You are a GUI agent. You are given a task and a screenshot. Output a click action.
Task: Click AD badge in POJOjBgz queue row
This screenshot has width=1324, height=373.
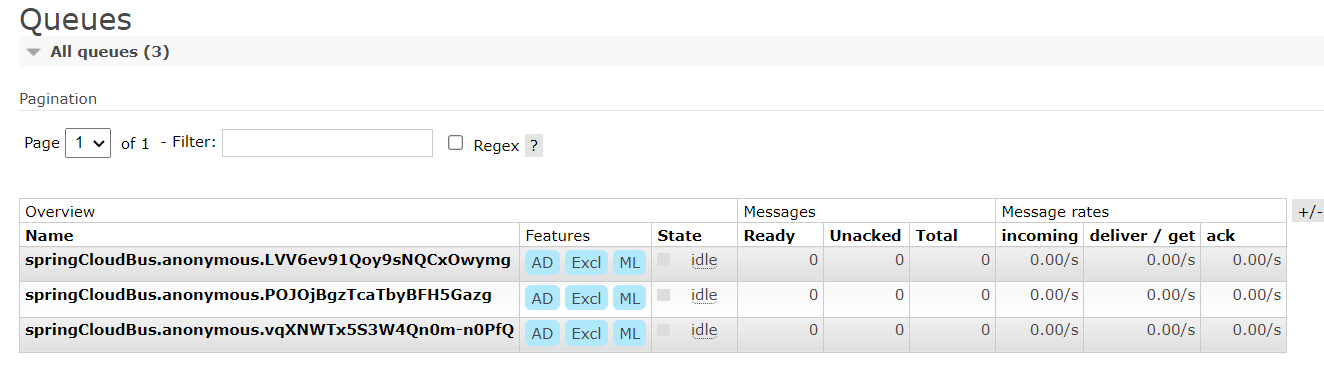[x=542, y=298]
